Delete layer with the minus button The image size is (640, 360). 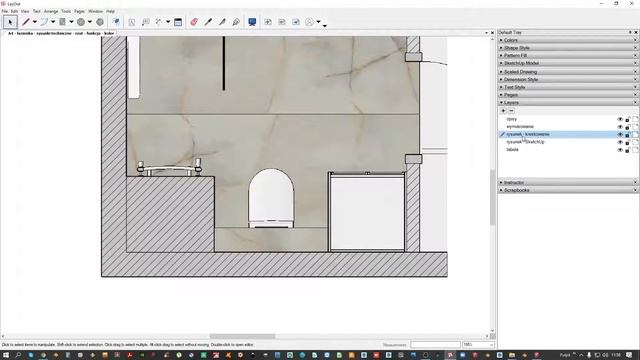(x=511, y=111)
